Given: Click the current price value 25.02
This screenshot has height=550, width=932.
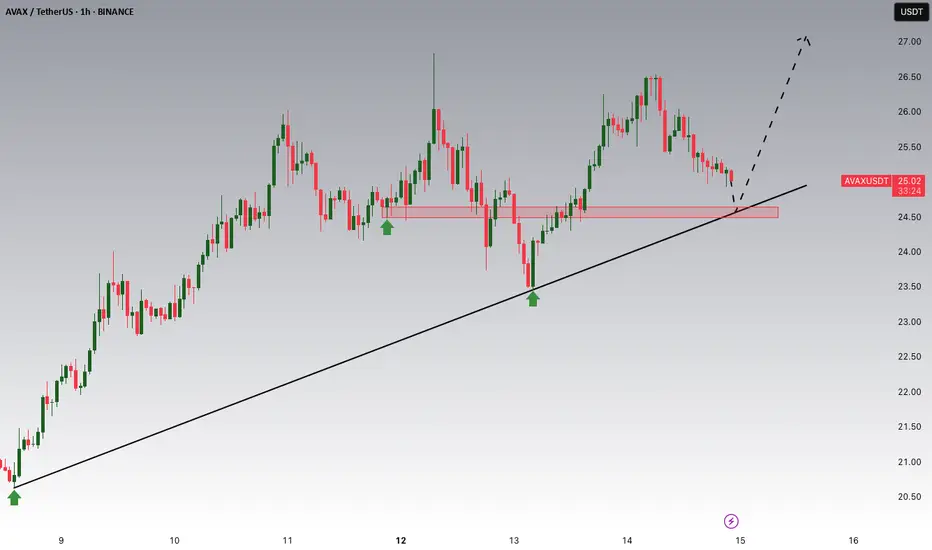Looking at the screenshot, I should (x=909, y=181).
